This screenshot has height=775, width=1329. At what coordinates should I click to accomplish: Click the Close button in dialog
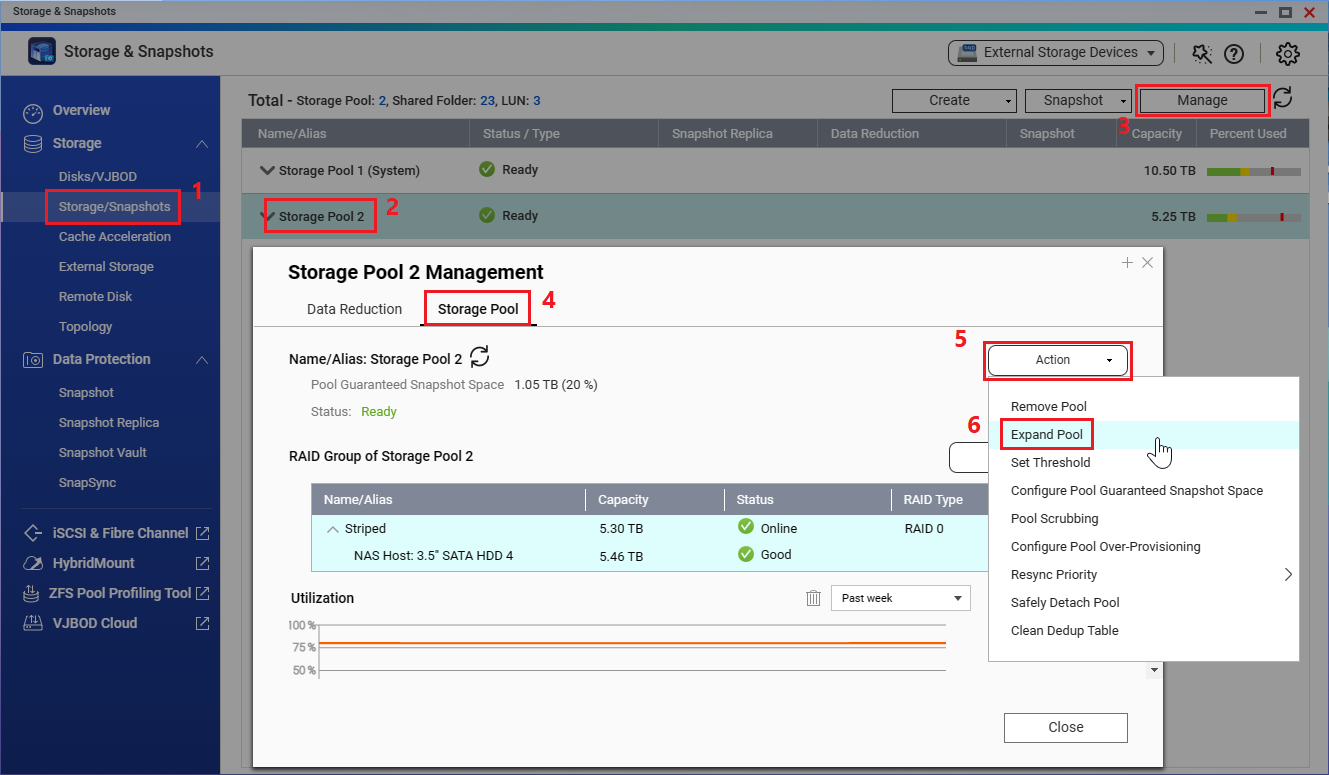coord(1065,727)
